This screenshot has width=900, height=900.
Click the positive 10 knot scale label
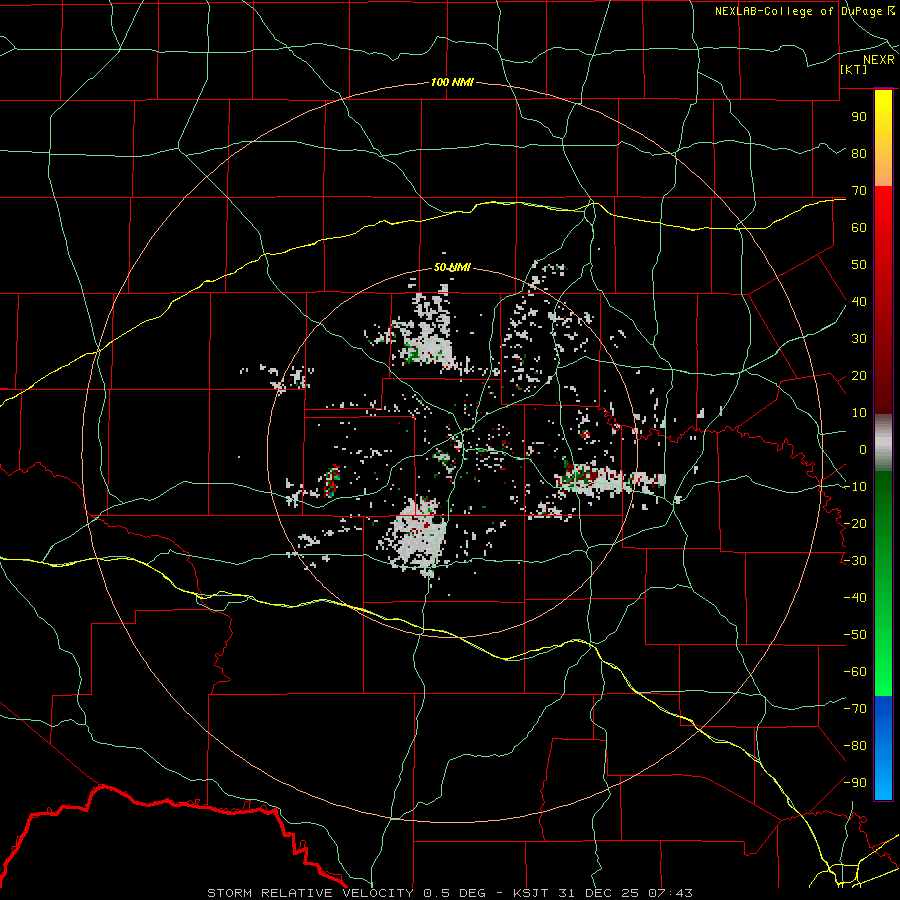coord(859,413)
